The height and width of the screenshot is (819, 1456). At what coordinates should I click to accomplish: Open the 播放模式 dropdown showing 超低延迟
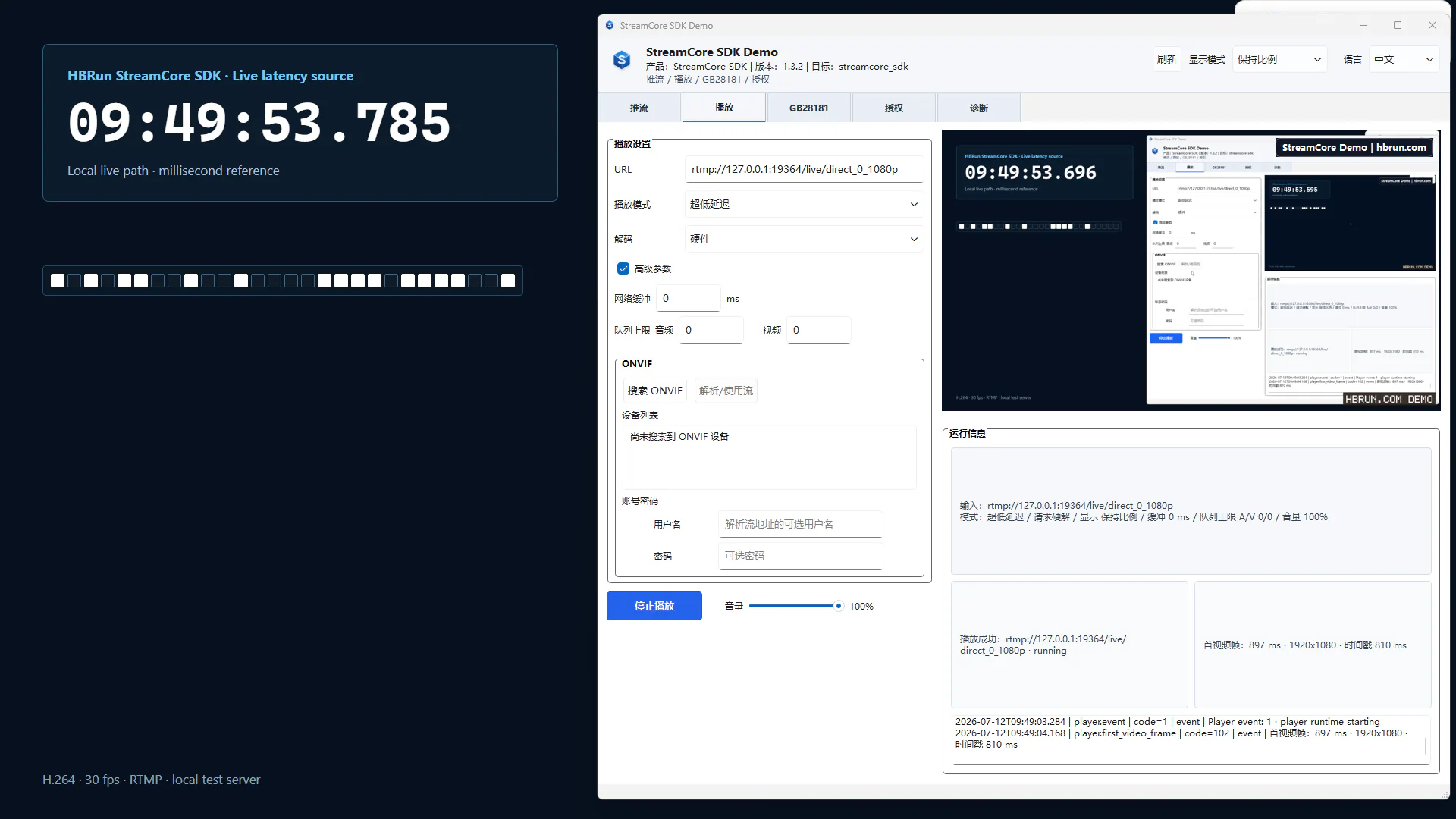(804, 204)
